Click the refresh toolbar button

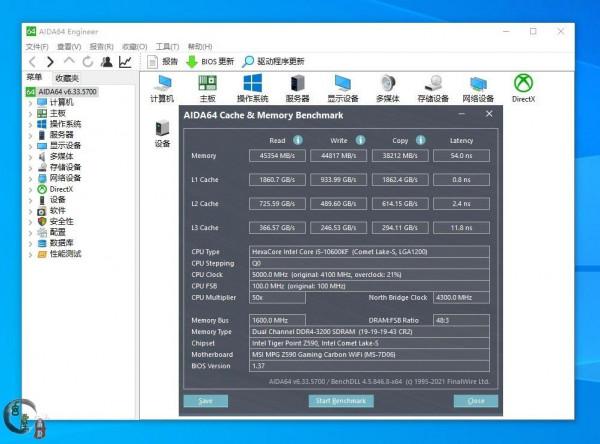pyautogui.click(x=88, y=61)
